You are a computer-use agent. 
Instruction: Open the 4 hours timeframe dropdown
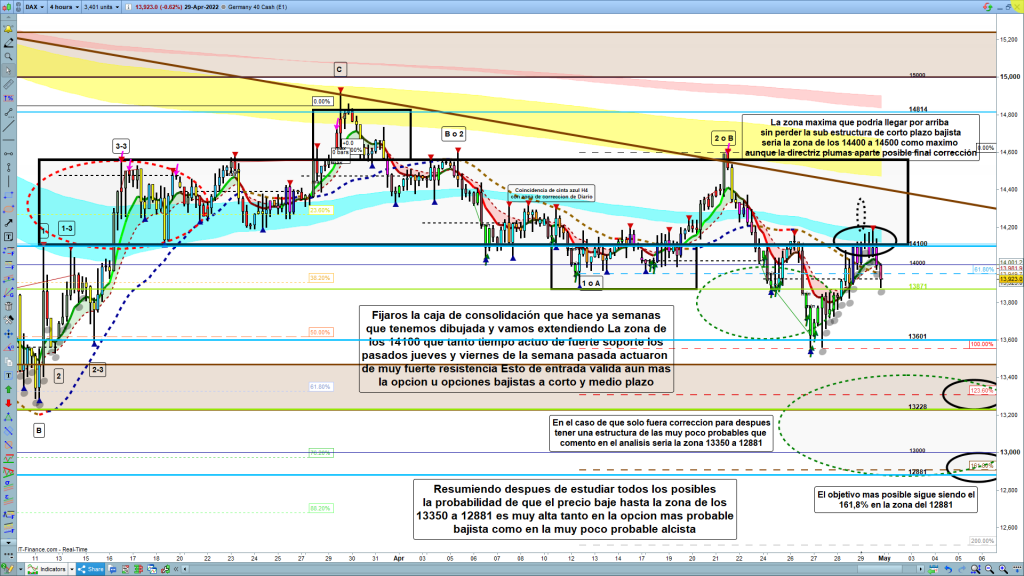click(64, 7)
